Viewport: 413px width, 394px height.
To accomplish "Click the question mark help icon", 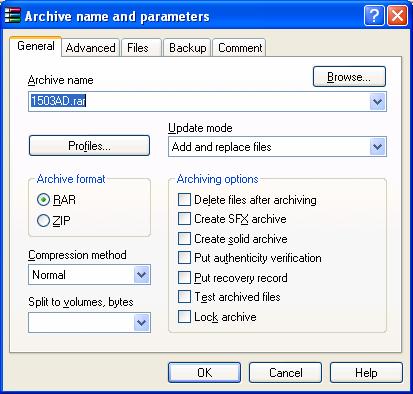I will click(374, 15).
